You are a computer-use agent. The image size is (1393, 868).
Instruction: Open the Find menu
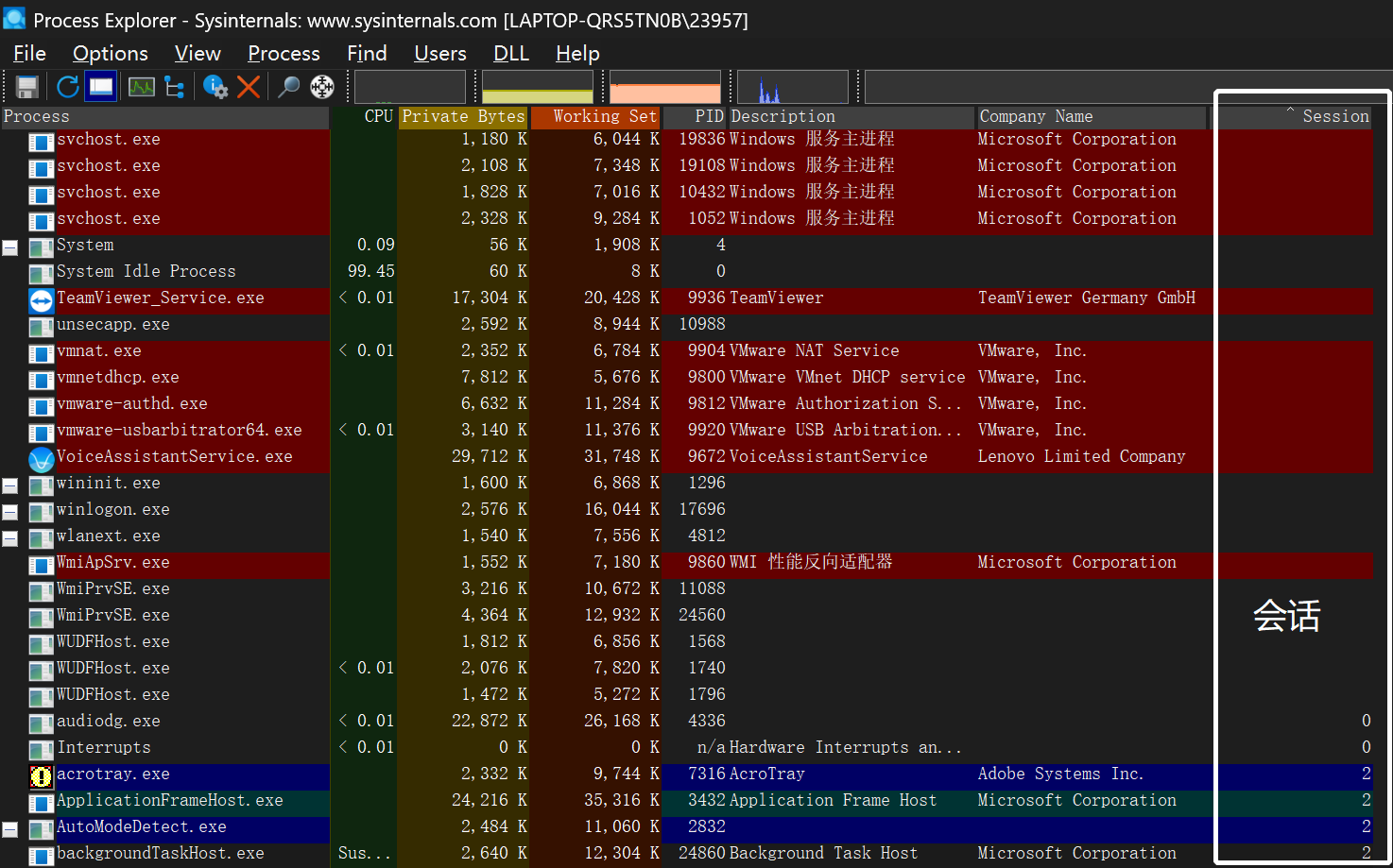(x=367, y=54)
